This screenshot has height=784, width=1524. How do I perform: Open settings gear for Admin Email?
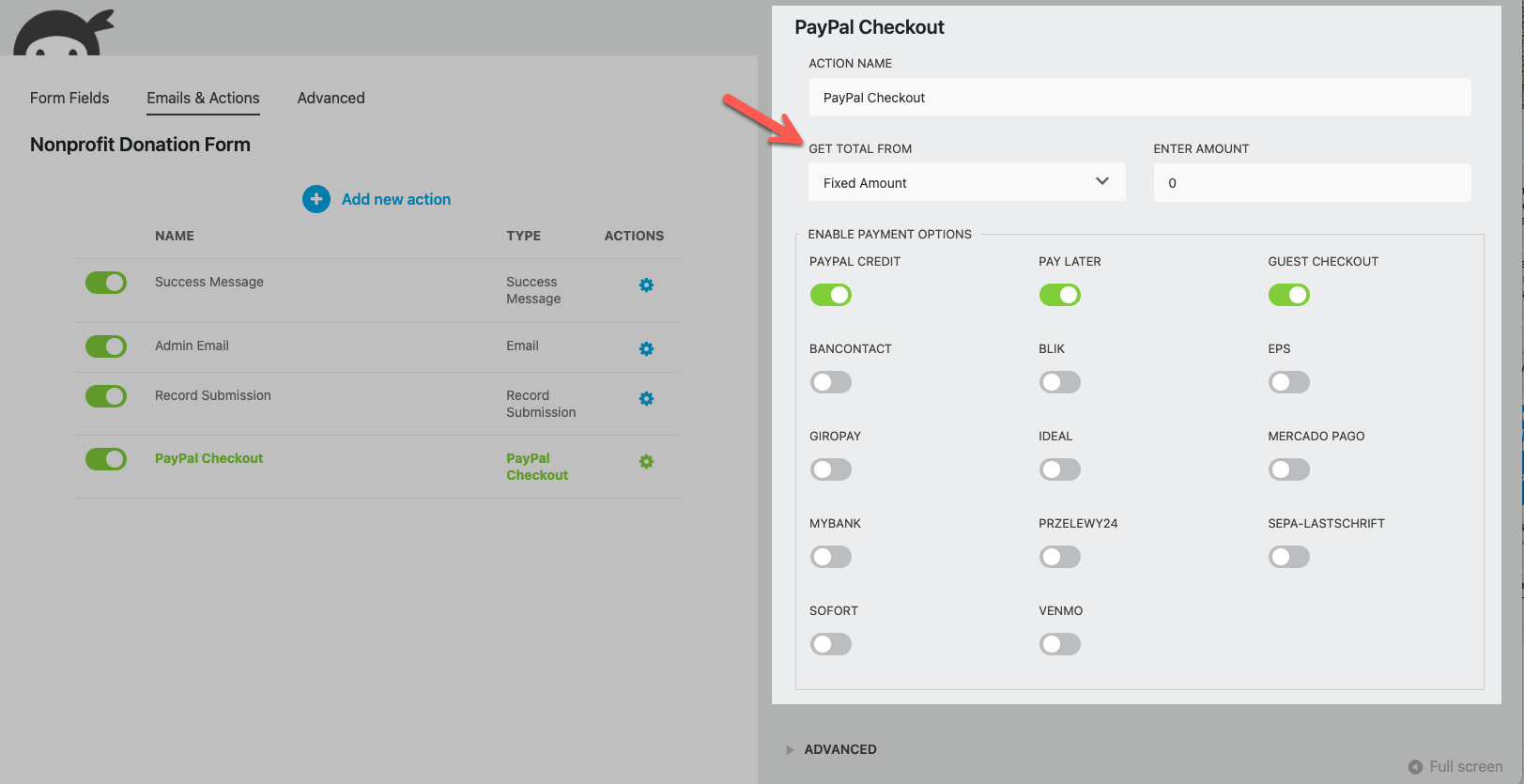646,349
